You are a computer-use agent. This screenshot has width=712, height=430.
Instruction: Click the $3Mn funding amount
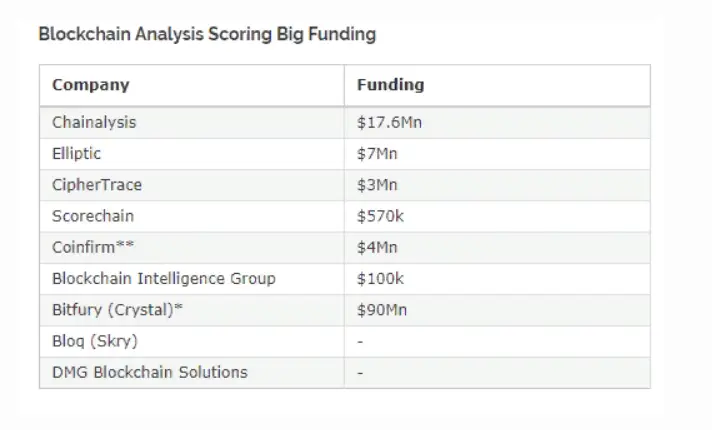pyautogui.click(x=377, y=185)
